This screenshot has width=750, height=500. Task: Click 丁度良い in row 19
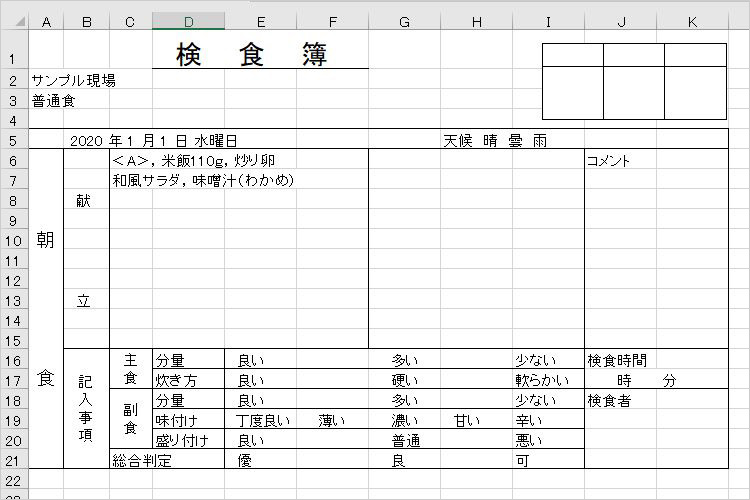[x=263, y=421]
